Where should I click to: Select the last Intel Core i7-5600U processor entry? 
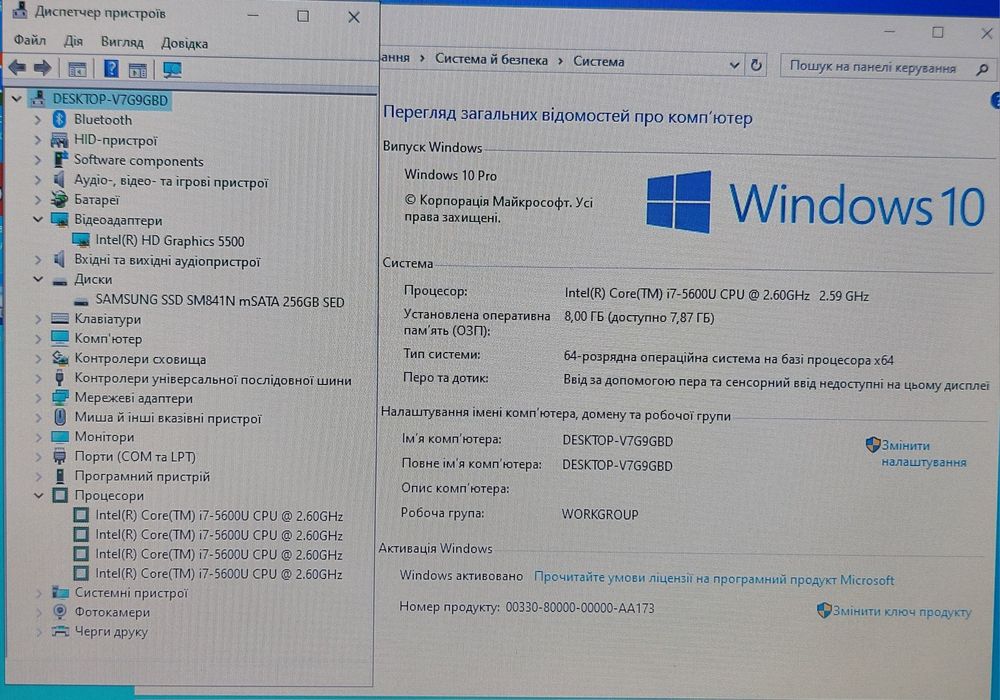coord(219,573)
